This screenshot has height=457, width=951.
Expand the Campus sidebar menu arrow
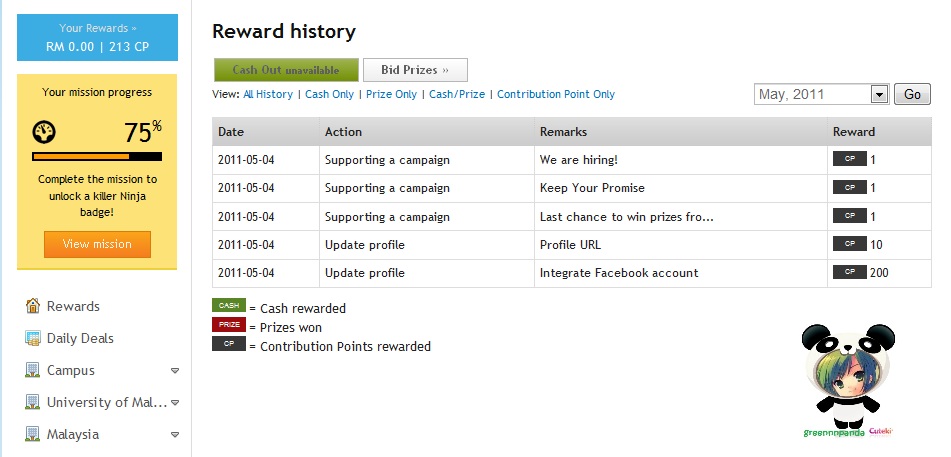coord(175,370)
